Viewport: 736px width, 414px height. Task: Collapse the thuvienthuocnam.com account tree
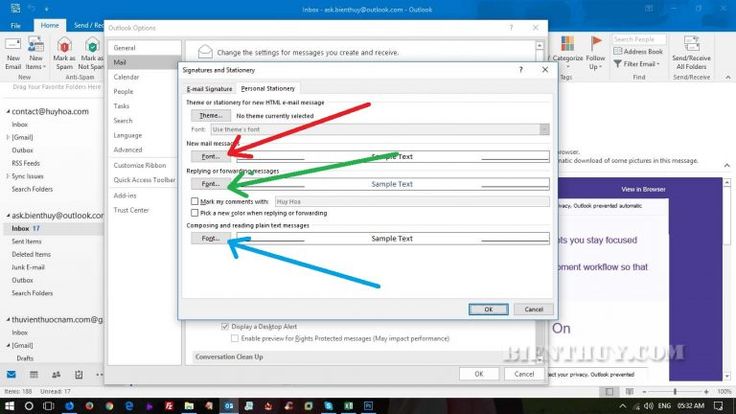pyautogui.click(x=8, y=320)
